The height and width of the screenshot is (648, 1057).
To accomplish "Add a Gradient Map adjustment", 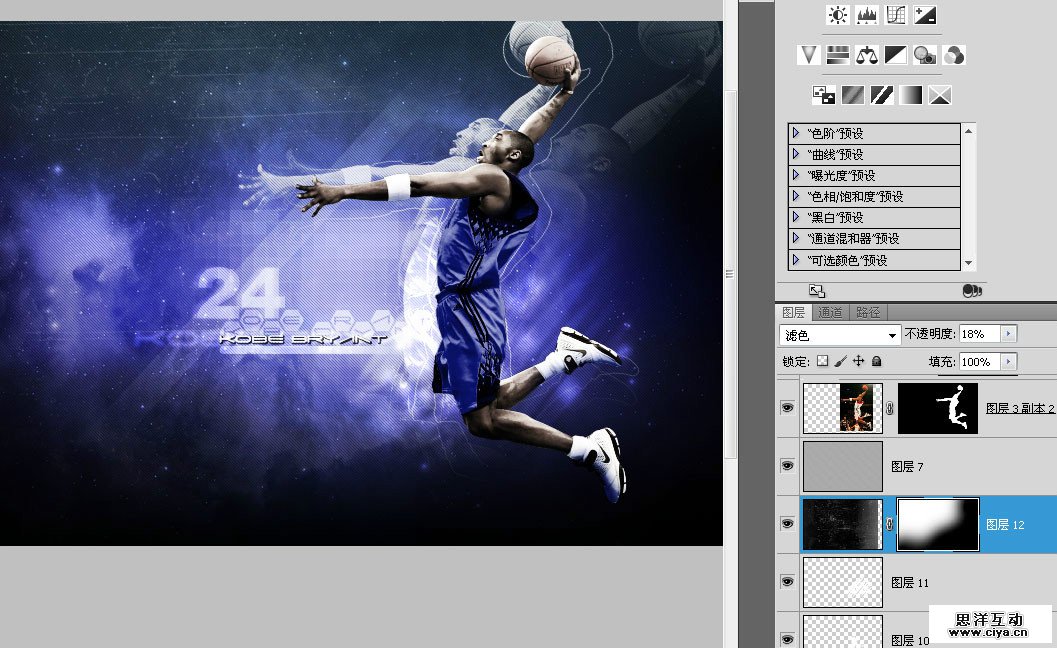I will (910, 95).
